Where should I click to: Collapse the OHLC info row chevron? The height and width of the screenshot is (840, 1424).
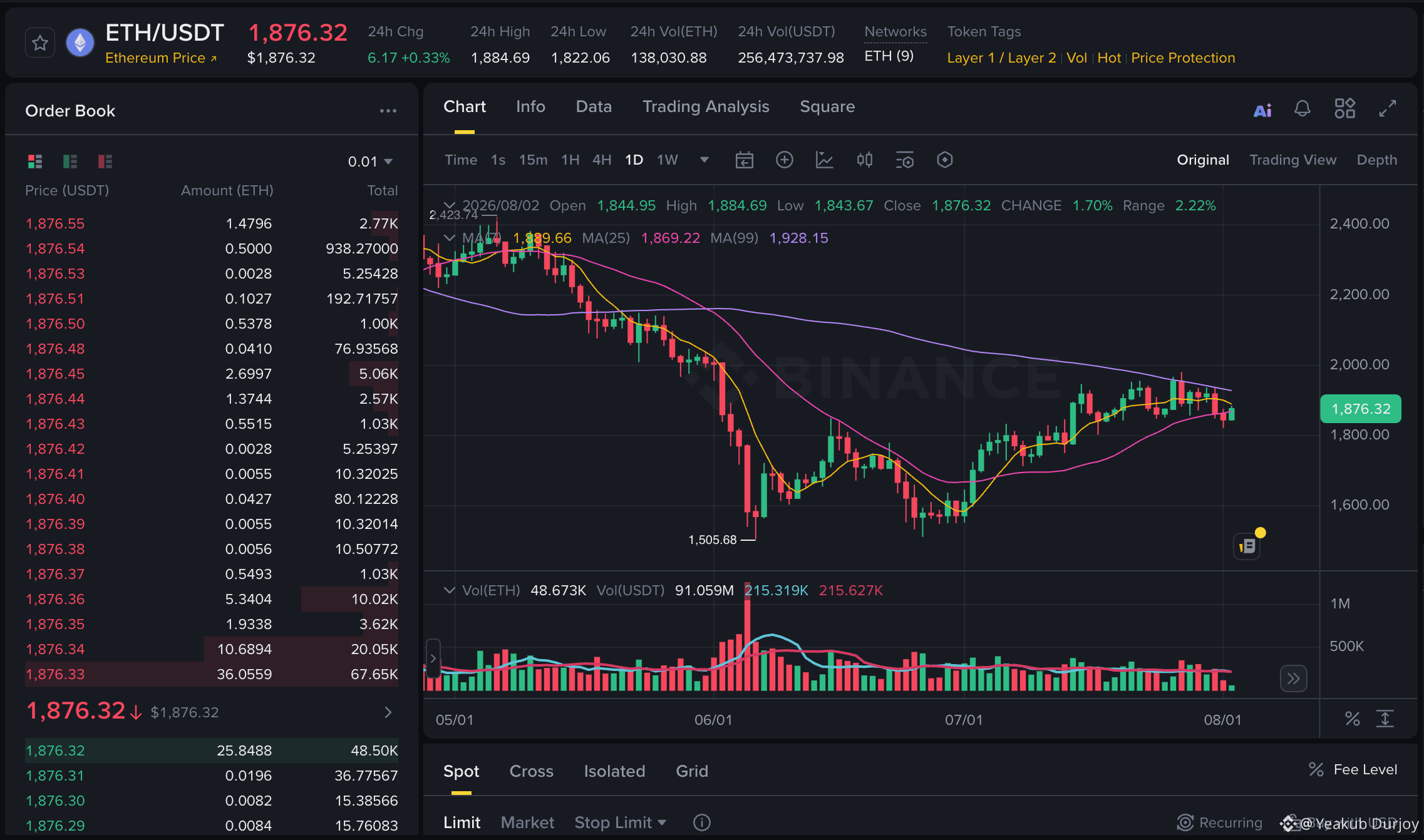tap(449, 205)
